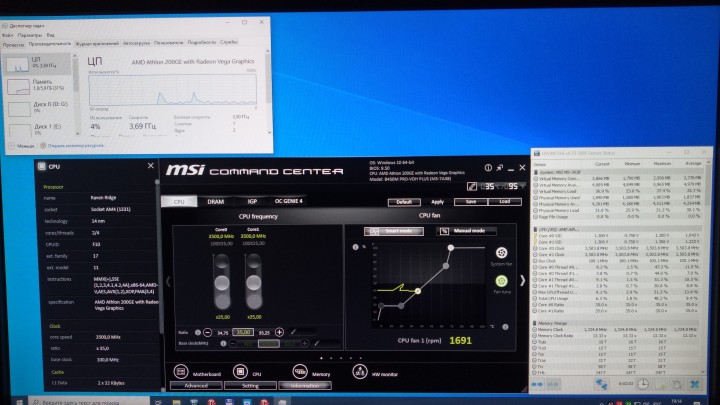The width and height of the screenshot is (720, 405).
Task: Click the Total CPU Usage row in HWiNFO
Action: 618,298
